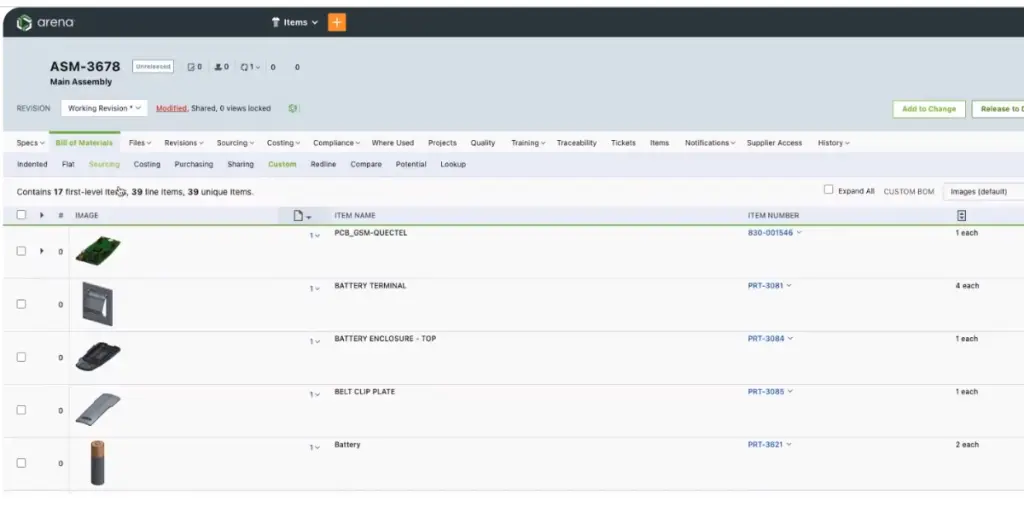The height and width of the screenshot is (512, 1024).
Task: Click the battery terminal thumbnail image
Action: [97, 304]
